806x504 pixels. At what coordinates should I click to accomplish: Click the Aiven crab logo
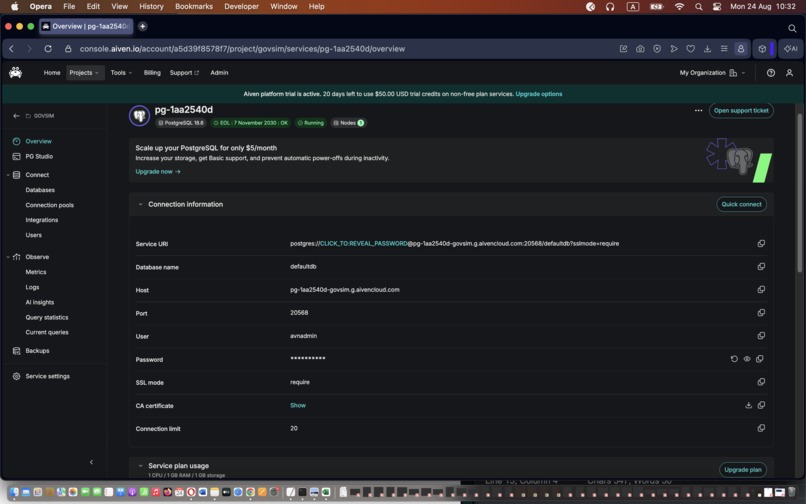[15, 73]
